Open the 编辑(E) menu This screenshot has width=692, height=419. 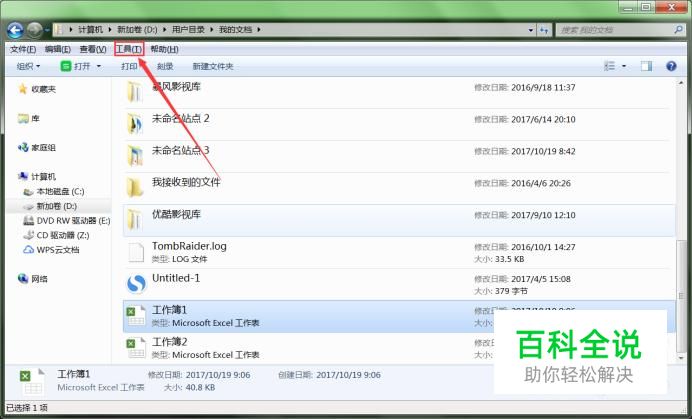pyautogui.click(x=58, y=49)
